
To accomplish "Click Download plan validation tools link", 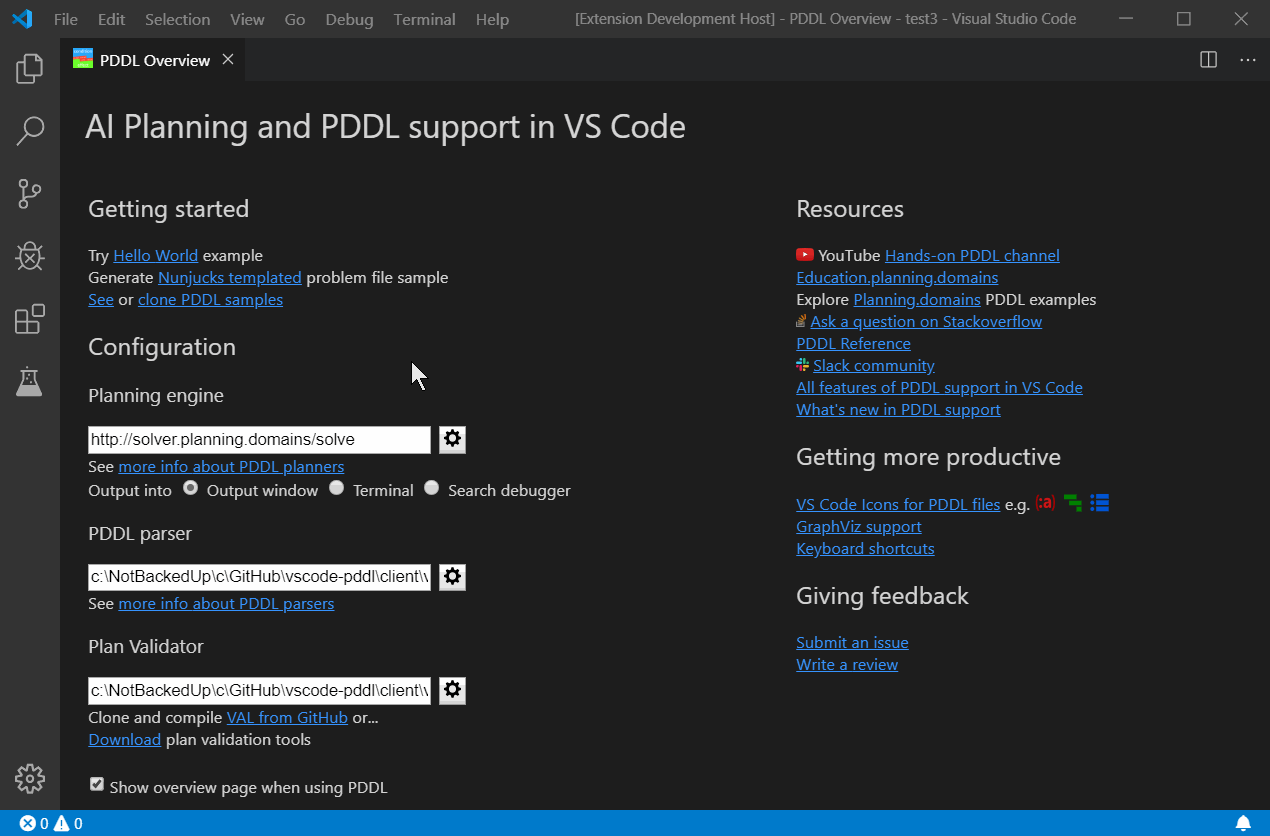I will point(124,739).
